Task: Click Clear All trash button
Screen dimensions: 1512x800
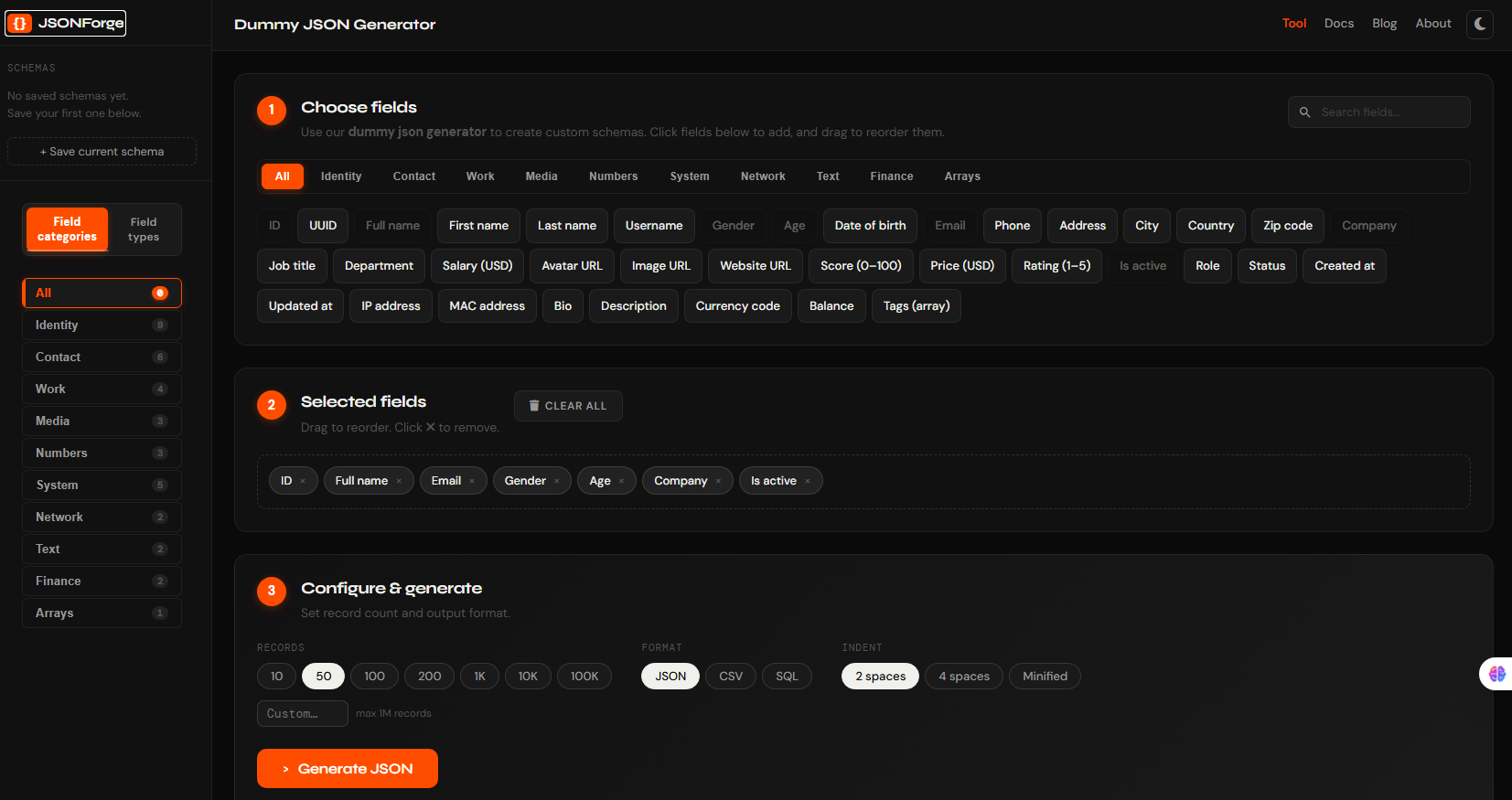Action: point(568,406)
